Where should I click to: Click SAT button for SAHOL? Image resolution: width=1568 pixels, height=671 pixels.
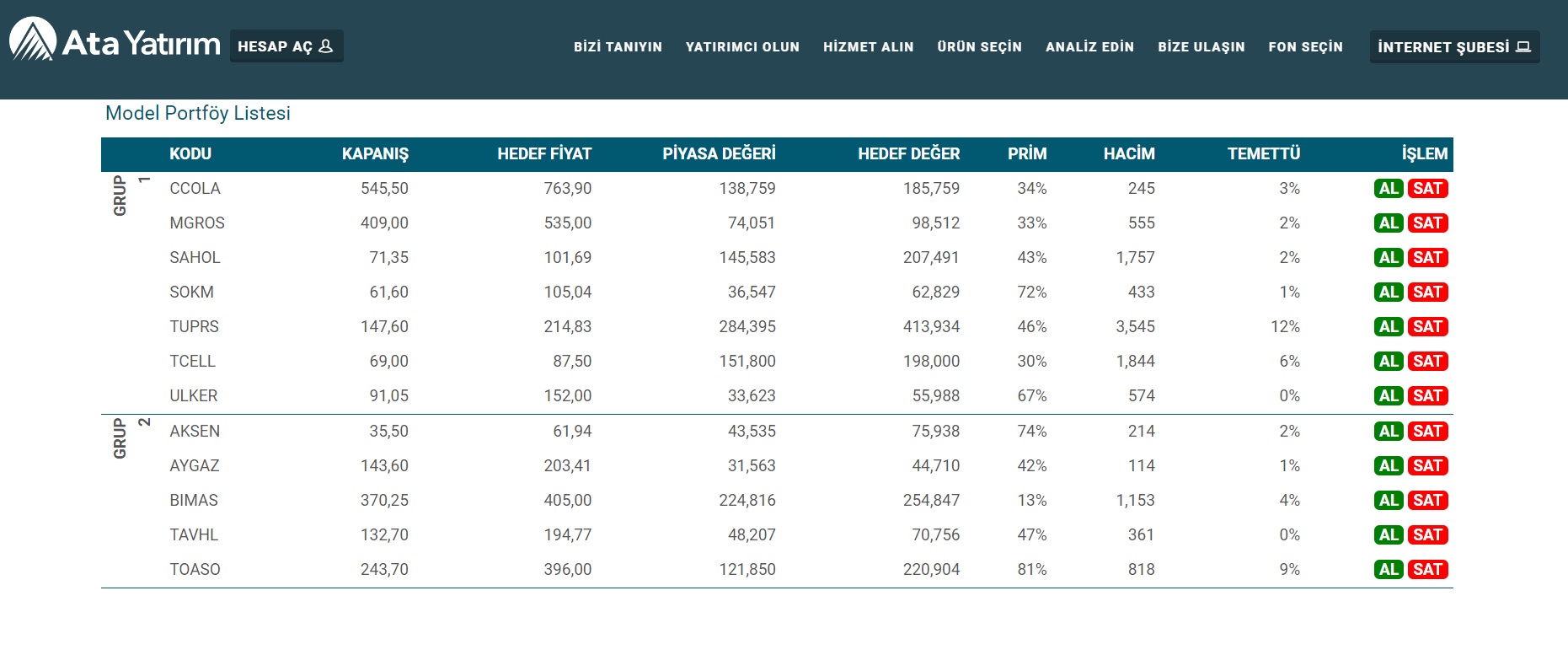coord(1427,258)
